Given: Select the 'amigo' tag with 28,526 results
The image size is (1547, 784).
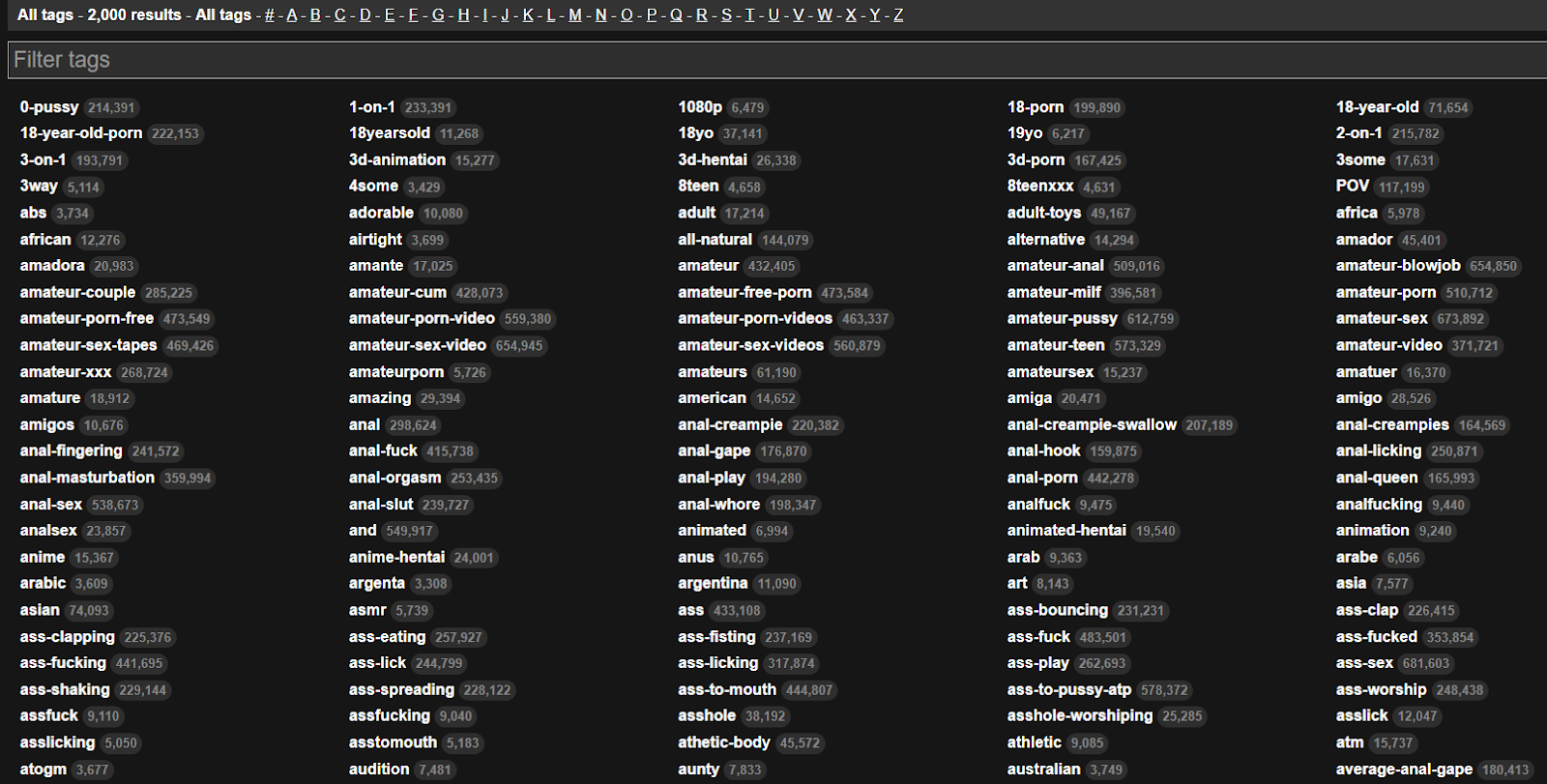Looking at the screenshot, I should click(x=1358, y=398).
